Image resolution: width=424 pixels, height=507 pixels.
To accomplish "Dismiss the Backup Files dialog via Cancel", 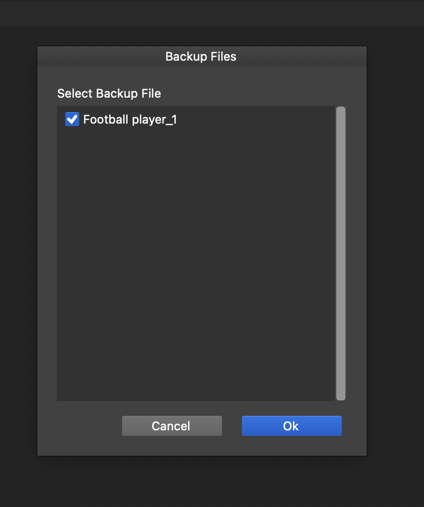I will pos(172,426).
